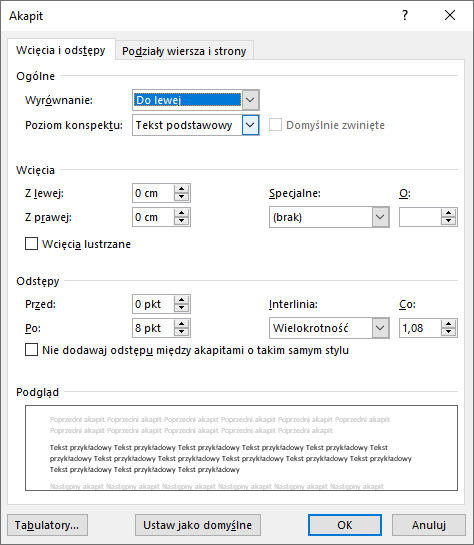
Task: Close the Akapit dialog with X
Action: coord(450,15)
